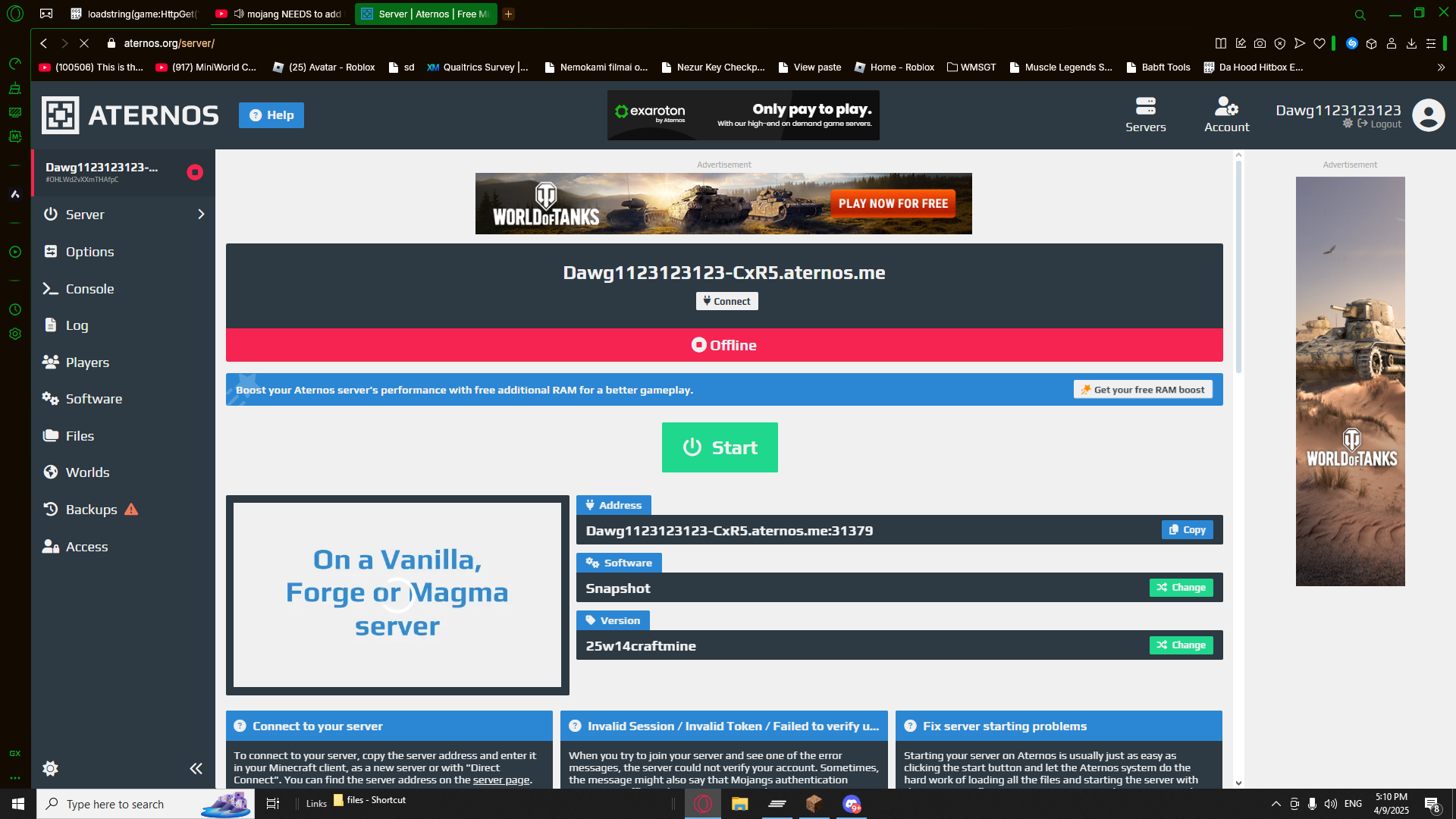Open the Files sidebar item
1456x819 pixels.
point(124,436)
